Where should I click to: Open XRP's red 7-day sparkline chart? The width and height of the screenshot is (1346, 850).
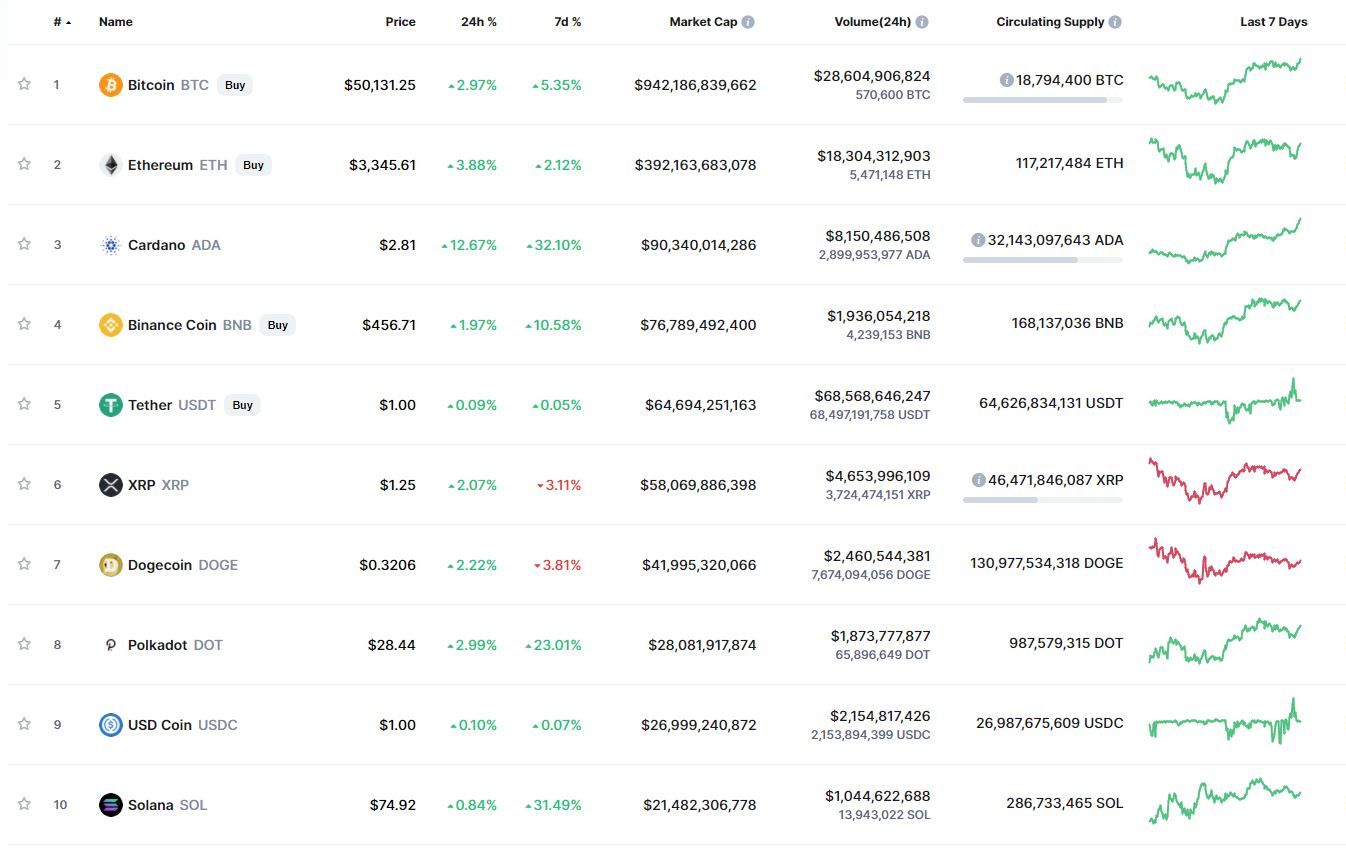click(x=1225, y=480)
